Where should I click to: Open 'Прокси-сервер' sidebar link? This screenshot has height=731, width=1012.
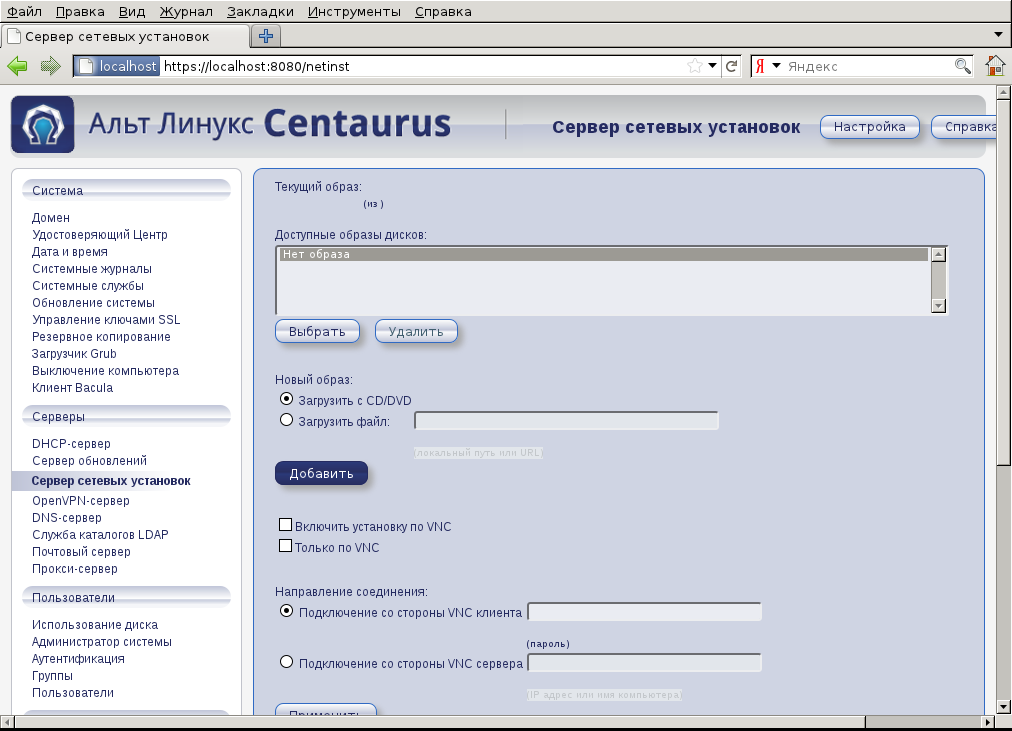click(x=75, y=569)
